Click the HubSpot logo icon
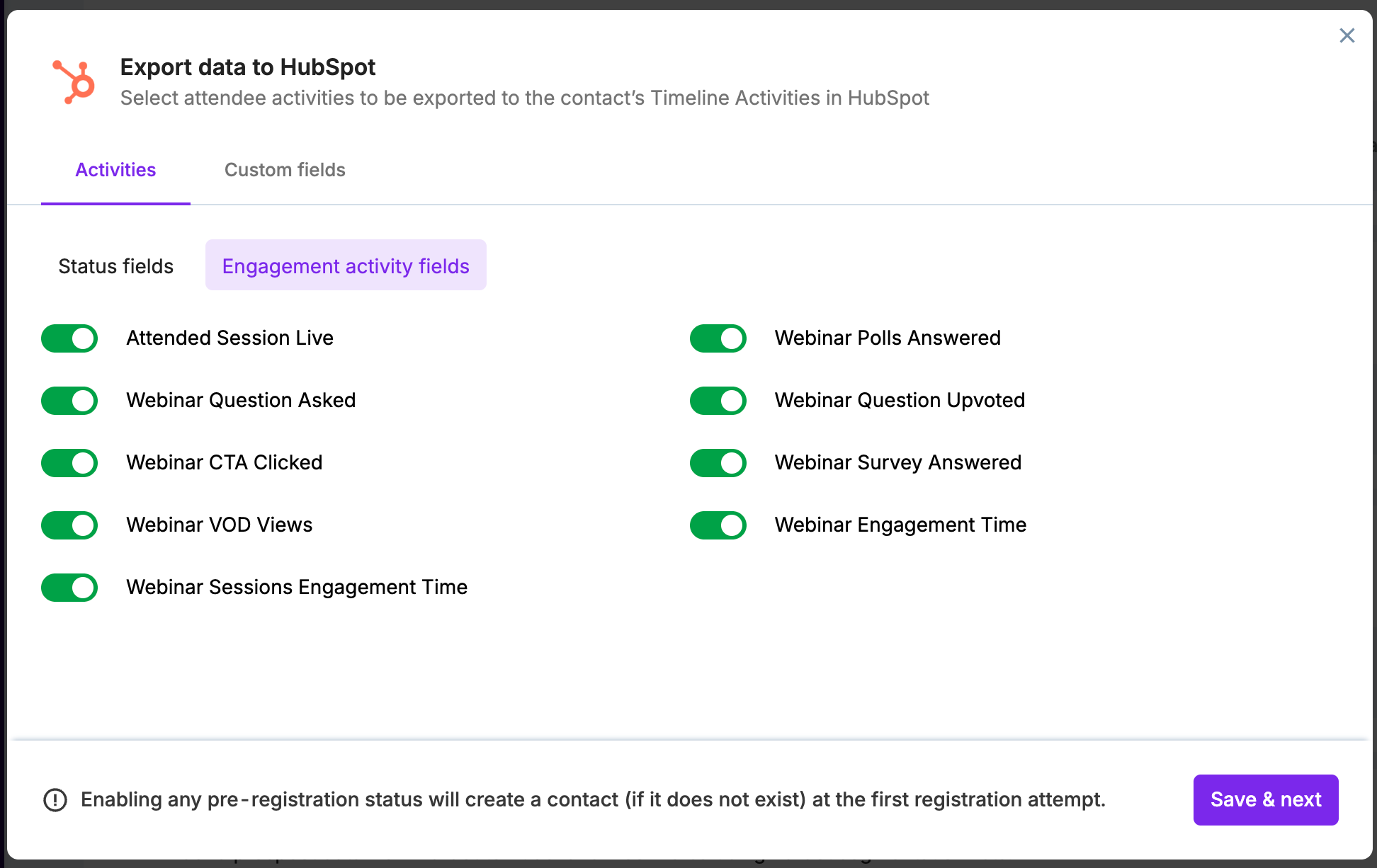Viewport: 1377px width, 868px height. (74, 82)
